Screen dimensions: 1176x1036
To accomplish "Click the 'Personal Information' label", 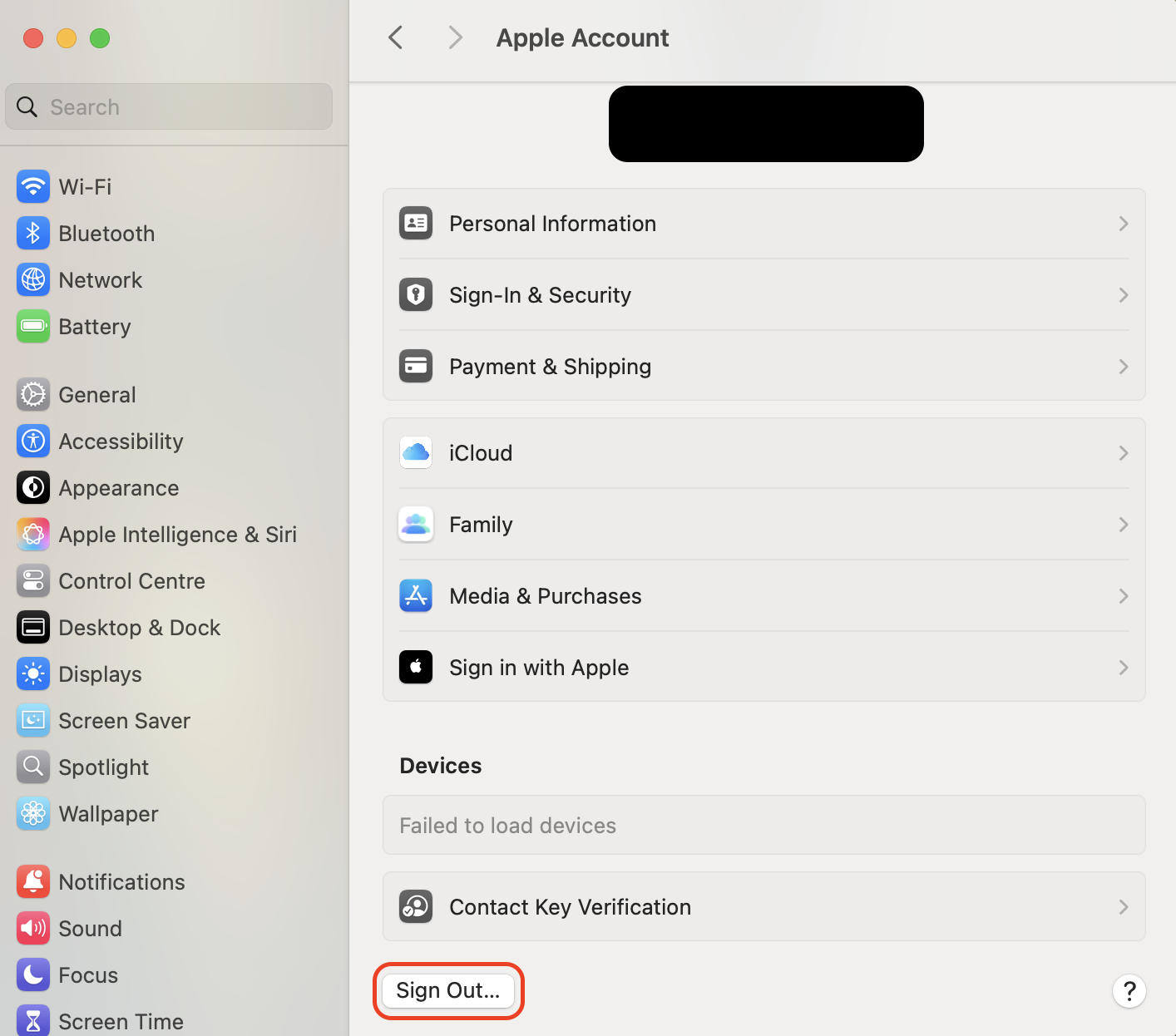I will [x=553, y=224].
